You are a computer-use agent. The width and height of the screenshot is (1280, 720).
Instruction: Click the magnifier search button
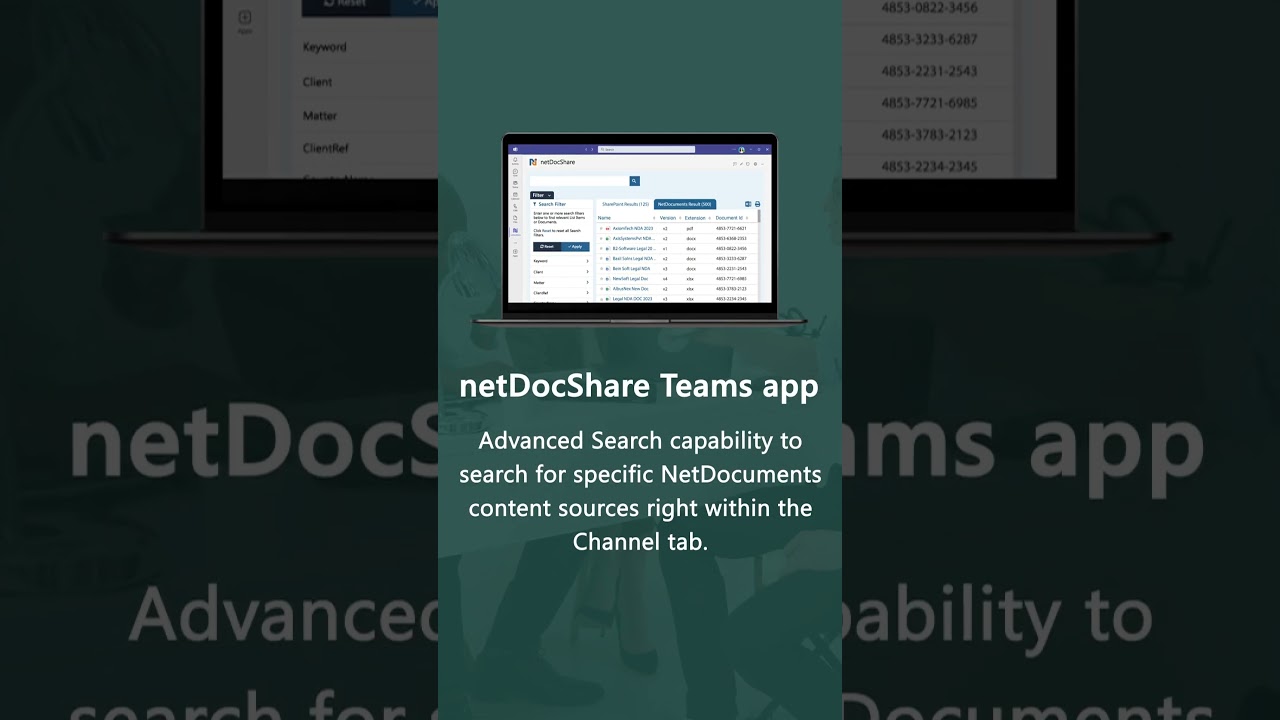point(634,181)
